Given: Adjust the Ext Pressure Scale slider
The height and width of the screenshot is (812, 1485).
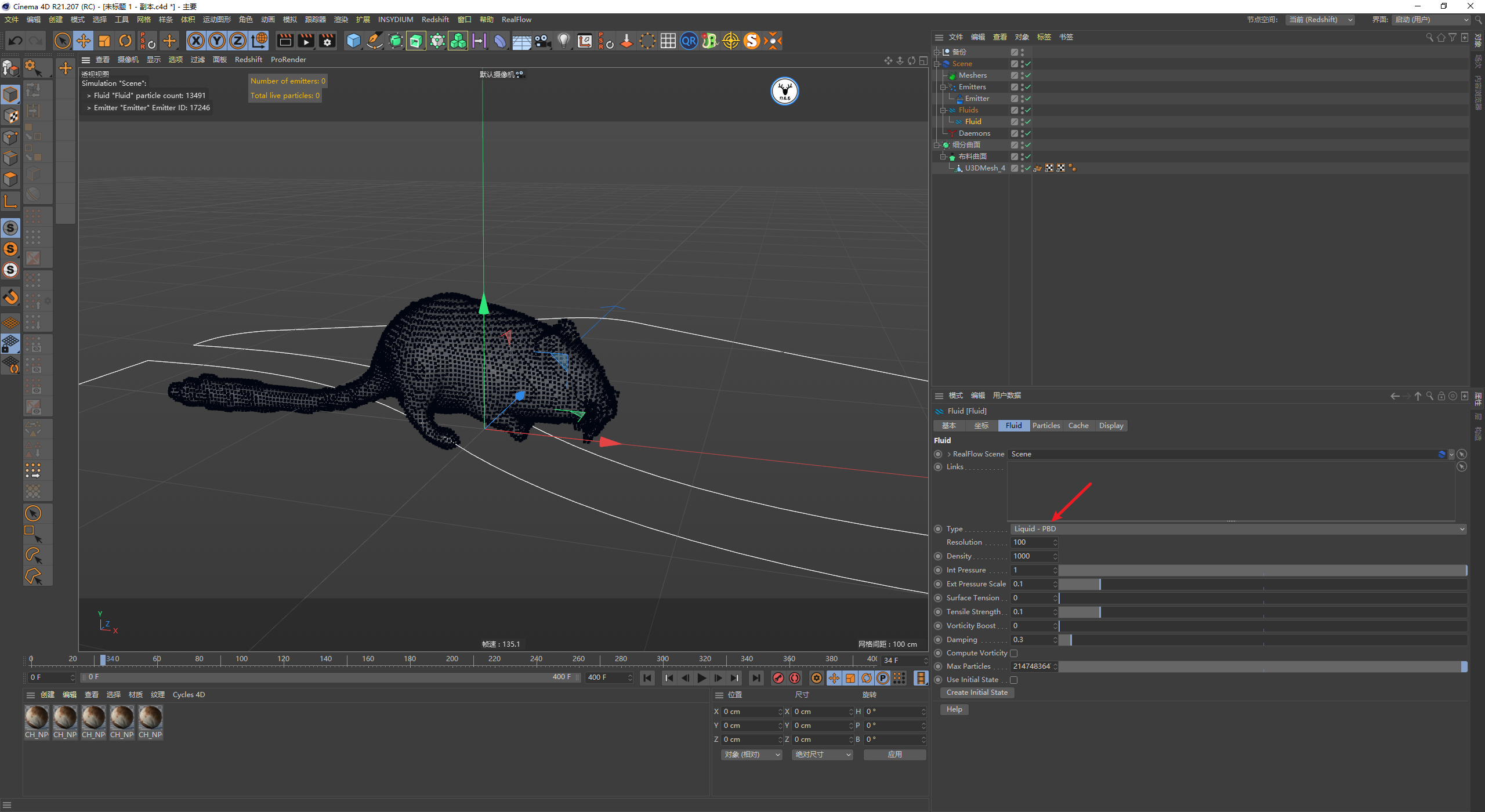Looking at the screenshot, I should [1100, 584].
